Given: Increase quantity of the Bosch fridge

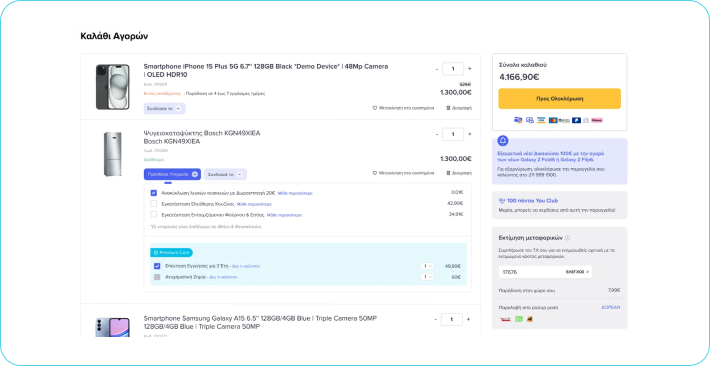Looking at the screenshot, I should point(470,135).
